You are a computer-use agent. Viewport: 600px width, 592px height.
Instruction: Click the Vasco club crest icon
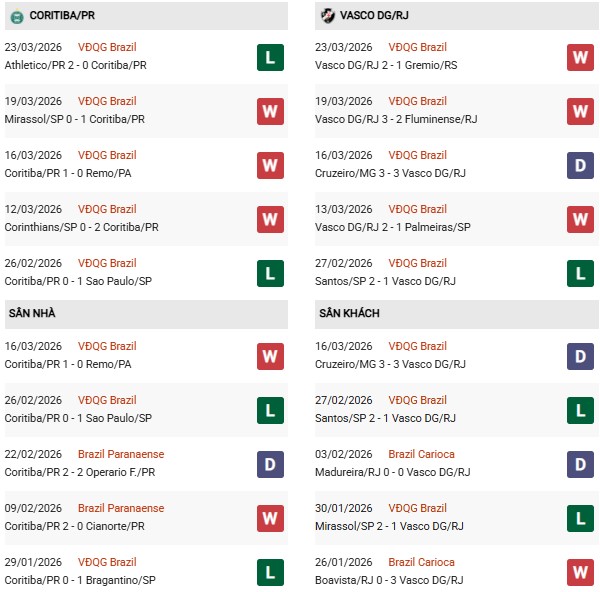[x=328, y=16]
